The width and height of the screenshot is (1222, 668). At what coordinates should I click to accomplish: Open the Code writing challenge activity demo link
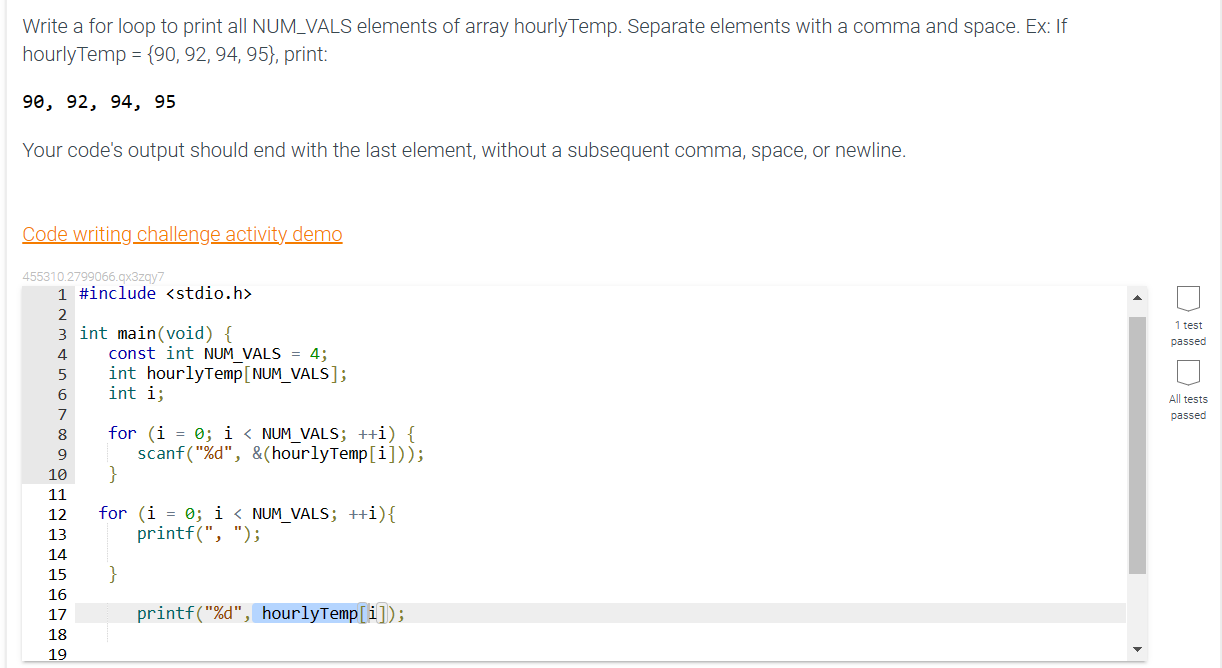[182, 233]
